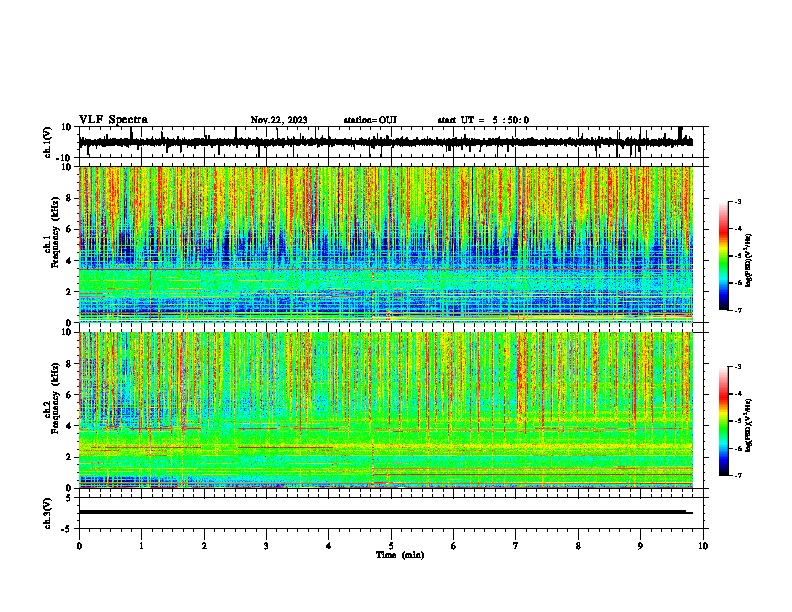
Task: Click the ch.1(V) waveform trace
Action: 385,142
